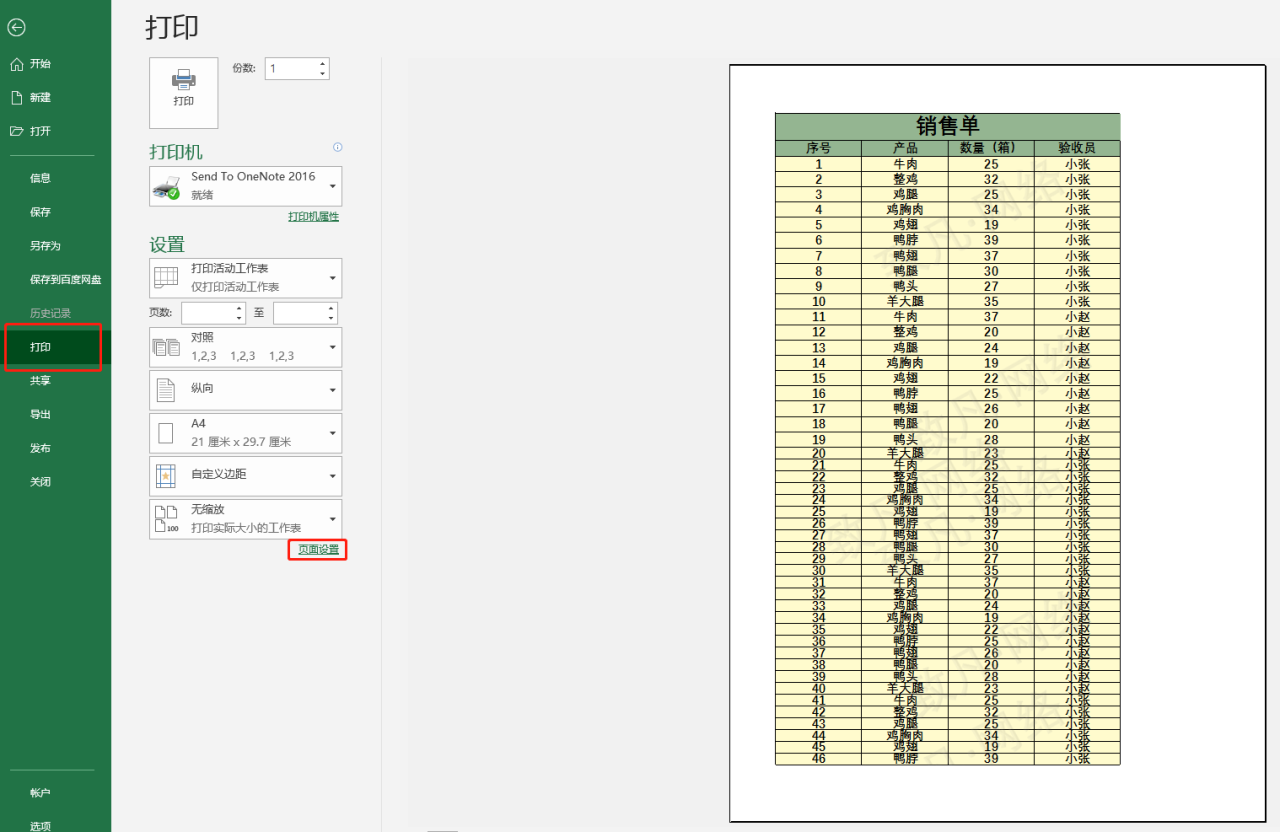Click the portrait orientation icon beside 纵向

166,390
